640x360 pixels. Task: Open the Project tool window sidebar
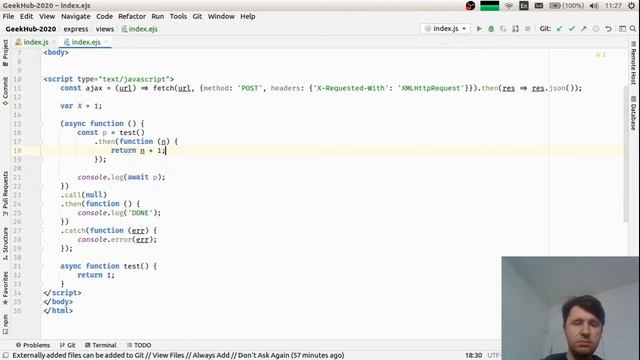(5, 53)
